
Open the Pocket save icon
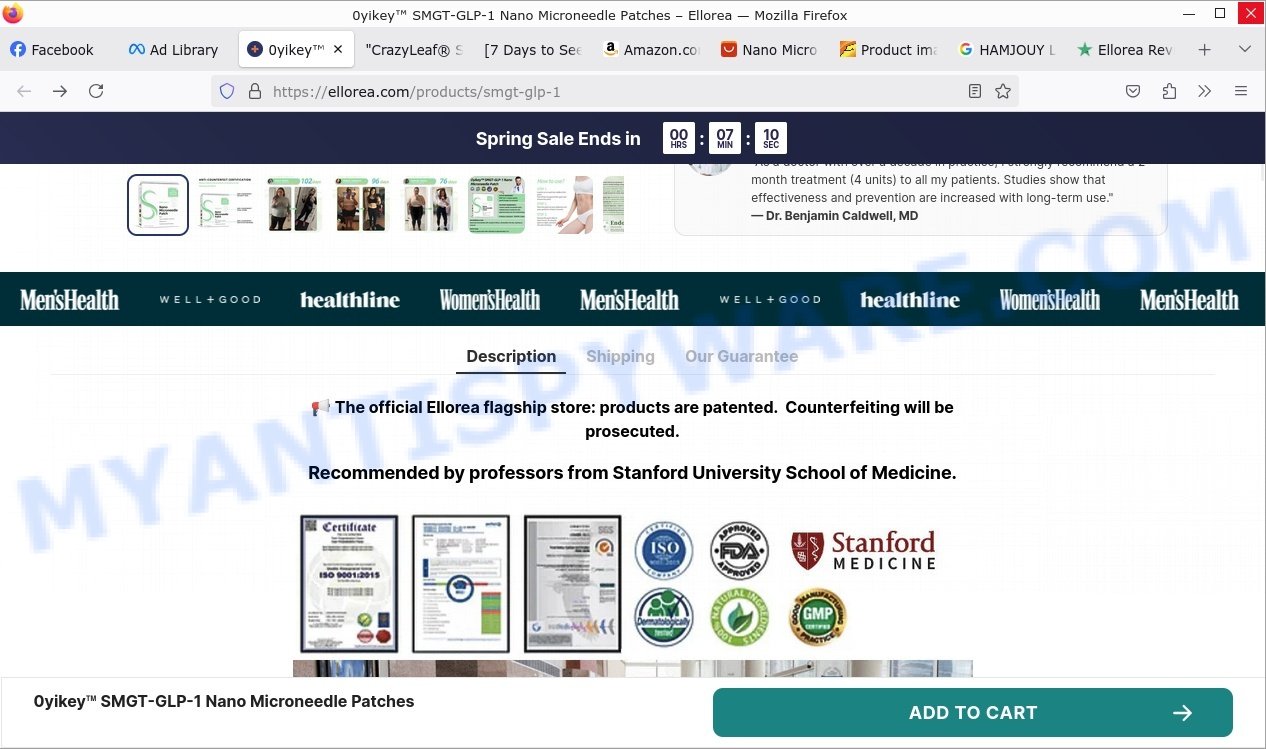pyautogui.click(x=1133, y=91)
